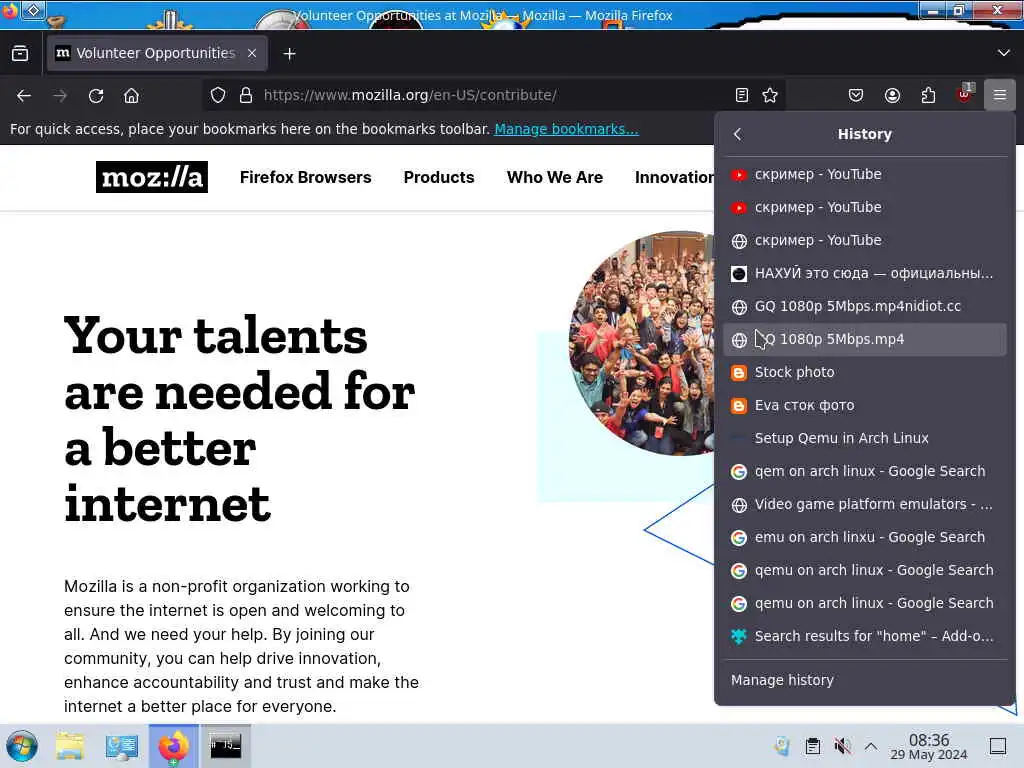Open the Eva сток фото history entry
This screenshot has height=768, width=1024.
(x=865, y=406)
